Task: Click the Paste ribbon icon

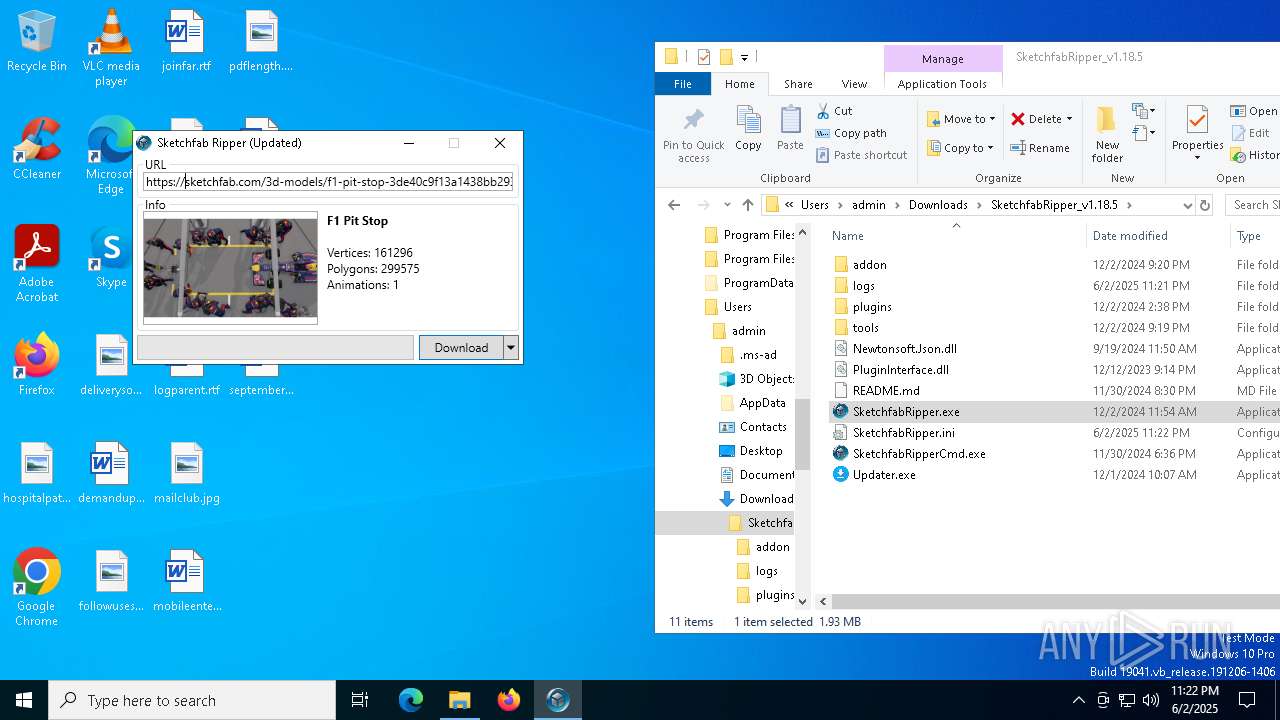Action: point(790,128)
